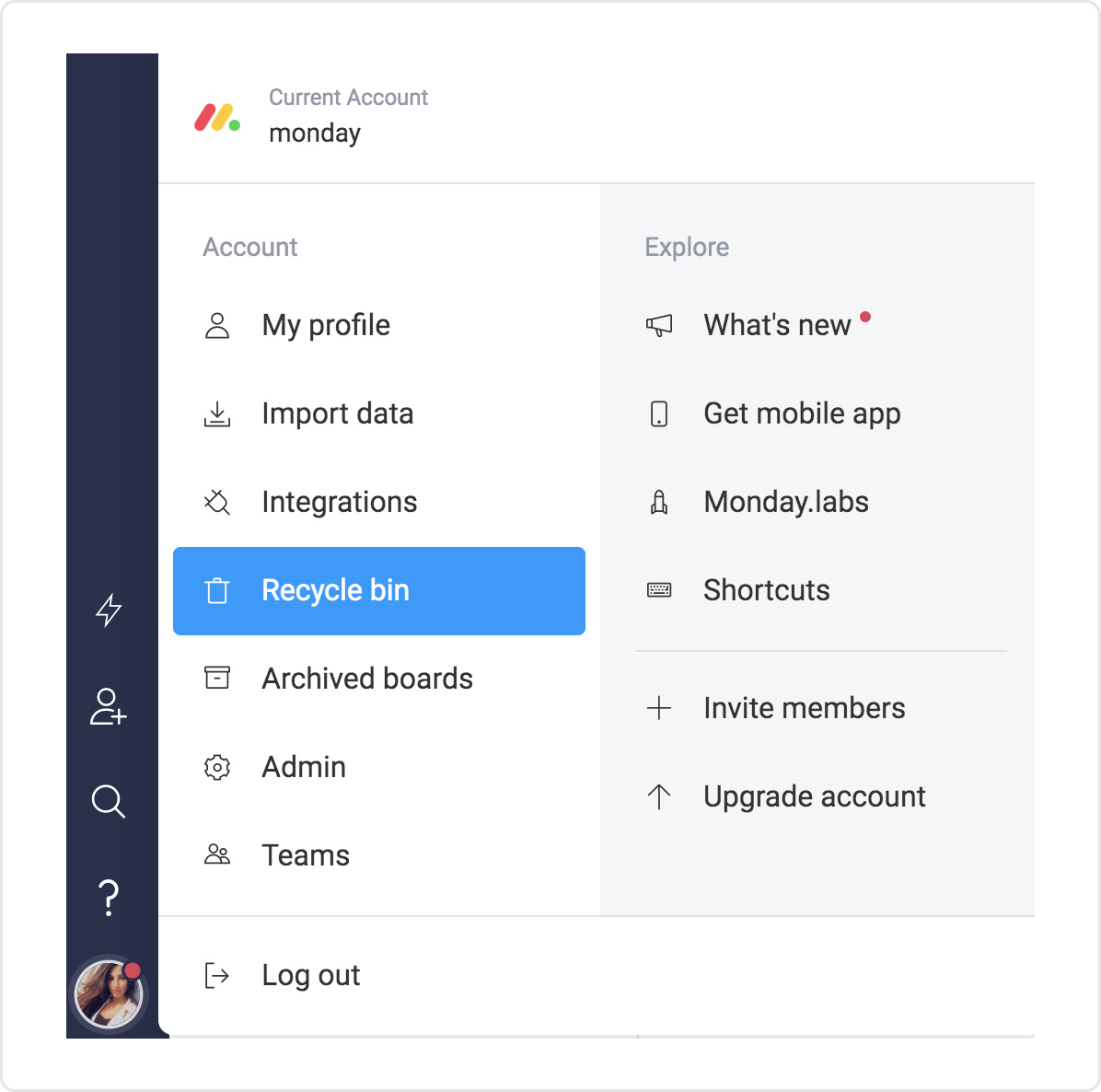Click the megaphone icon beside What's new
The height and width of the screenshot is (1092, 1101).
[x=659, y=325]
